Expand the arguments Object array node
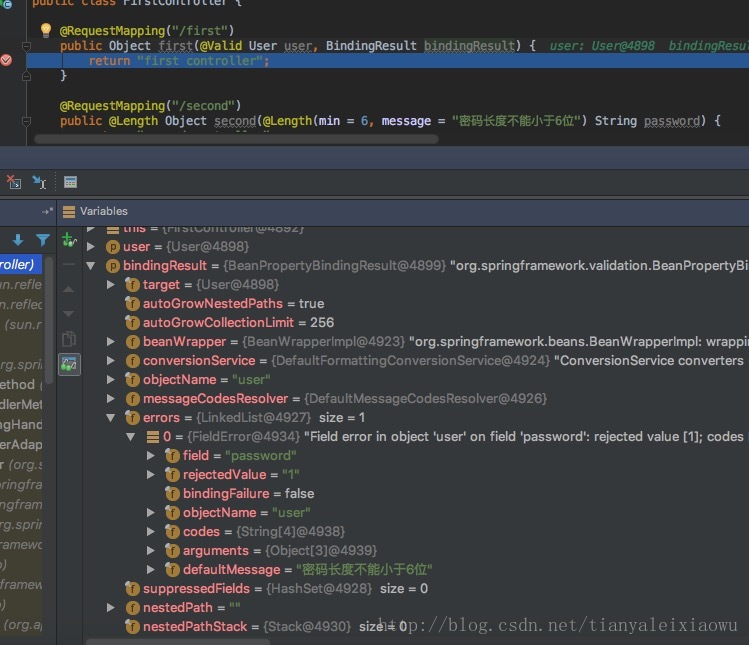Image resolution: width=749 pixels, height=645 pixels. coord(151,551)
